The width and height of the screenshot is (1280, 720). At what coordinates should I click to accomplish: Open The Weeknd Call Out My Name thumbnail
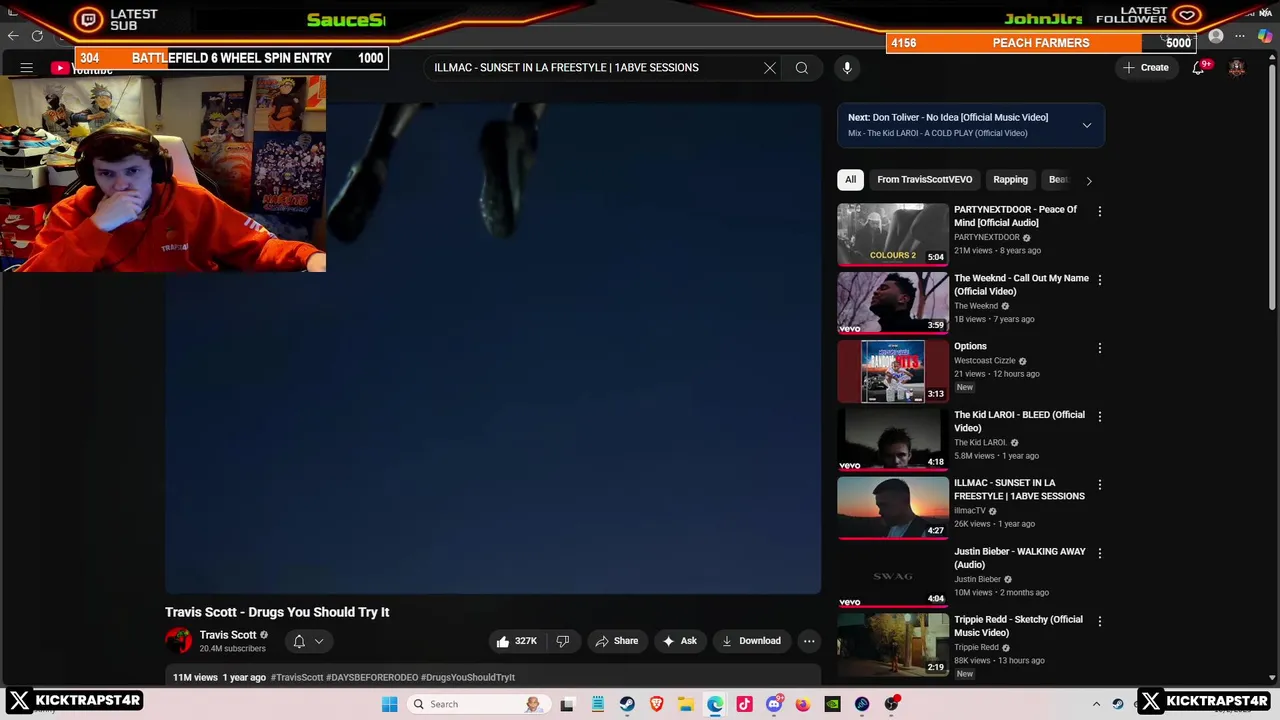(893, 303)
